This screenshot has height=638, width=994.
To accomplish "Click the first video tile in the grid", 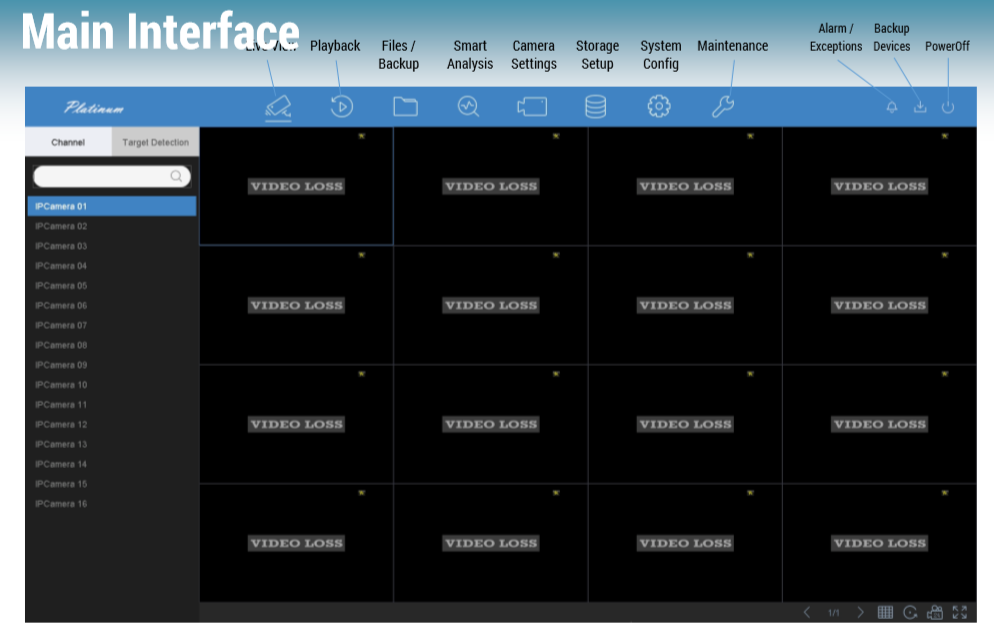I will coord(296,186).
